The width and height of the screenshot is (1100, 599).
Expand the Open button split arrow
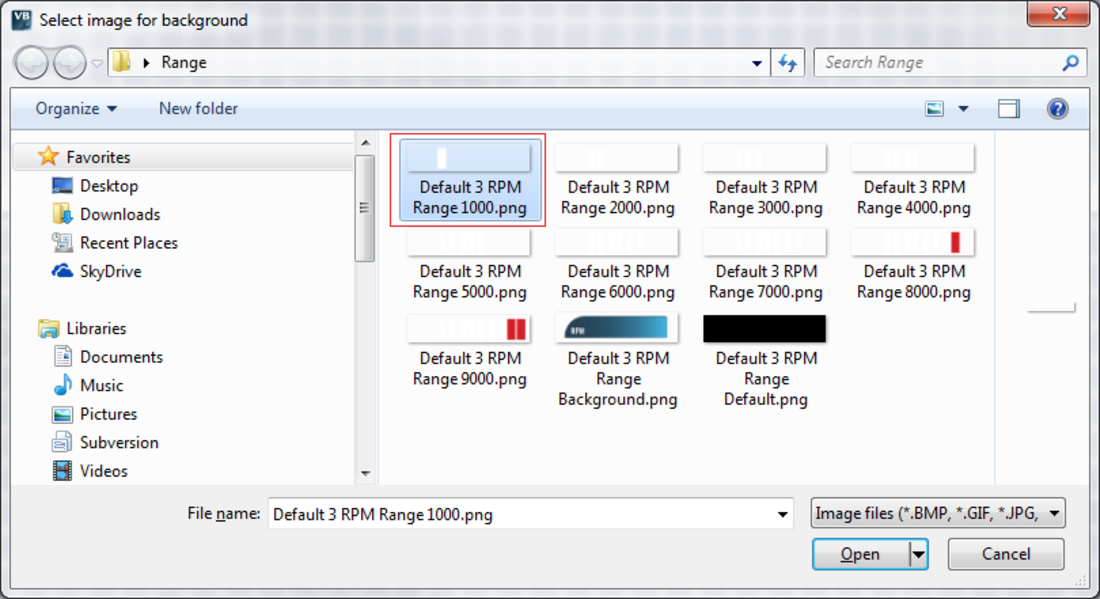[x=918, y=554]
